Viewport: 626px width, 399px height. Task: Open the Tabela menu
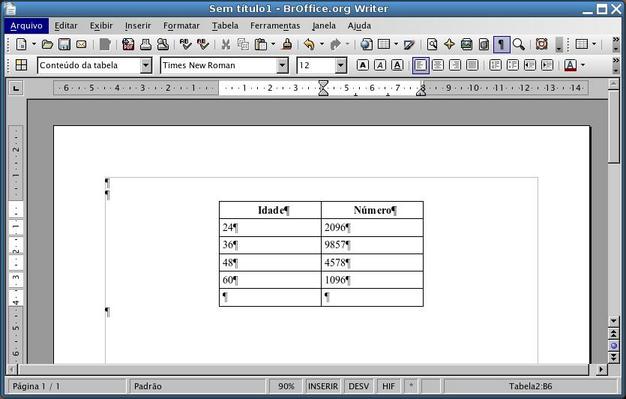225,26
